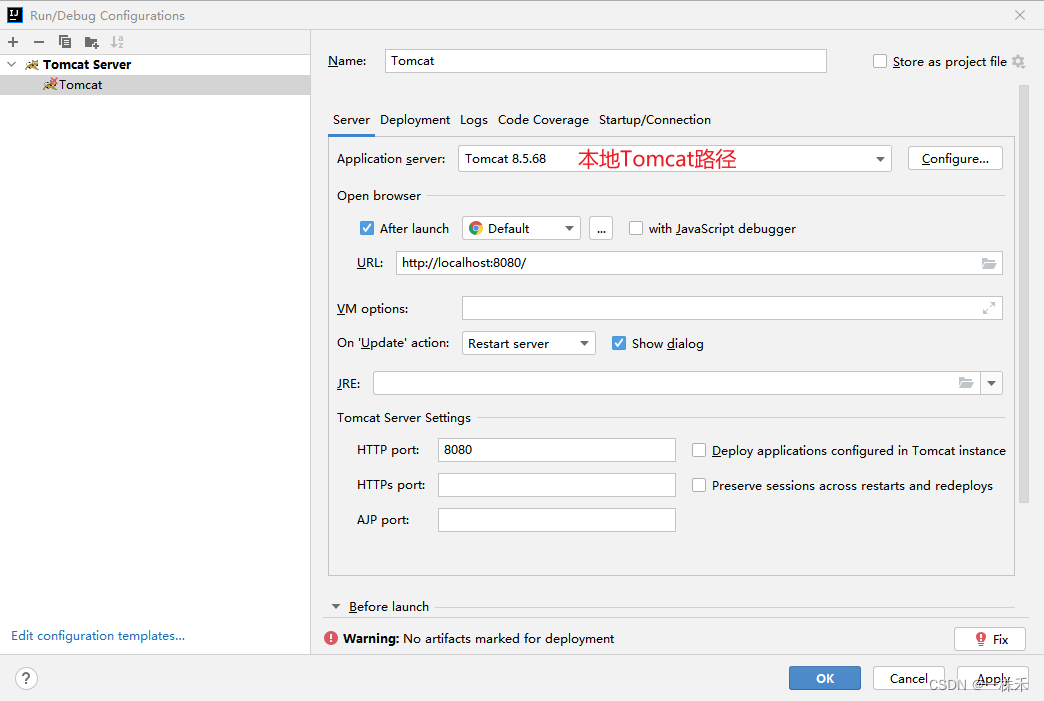
Task: Click the Name input field
Action: click(606, 61)
